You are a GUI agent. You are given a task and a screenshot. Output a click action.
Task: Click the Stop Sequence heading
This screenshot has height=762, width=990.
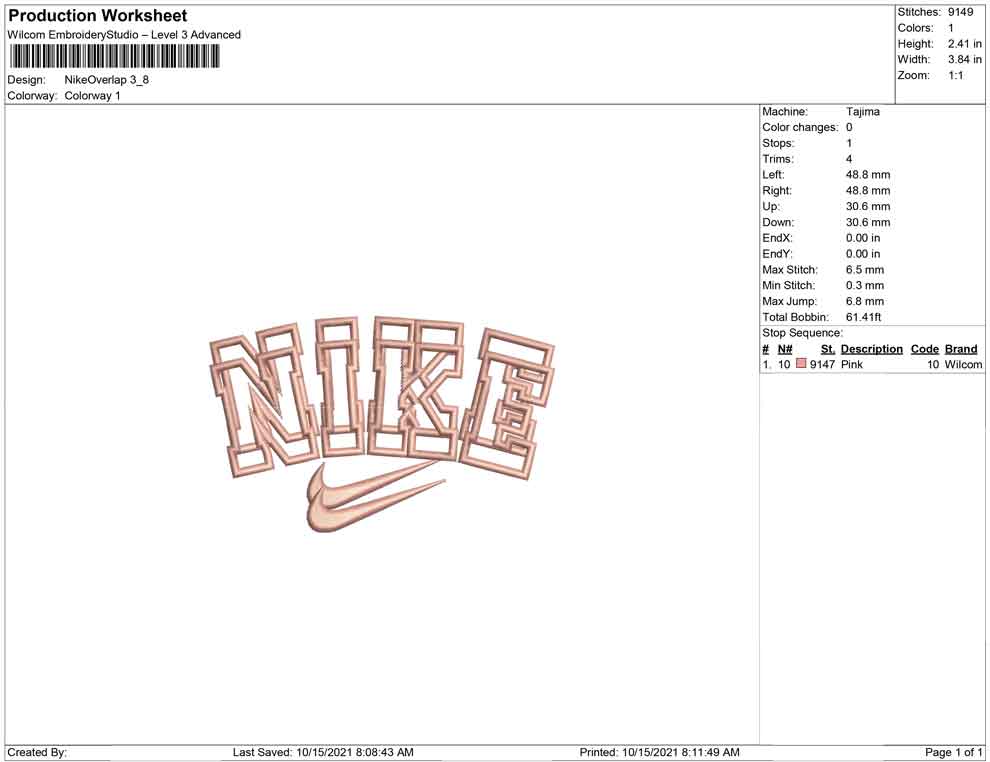point(802,333)
